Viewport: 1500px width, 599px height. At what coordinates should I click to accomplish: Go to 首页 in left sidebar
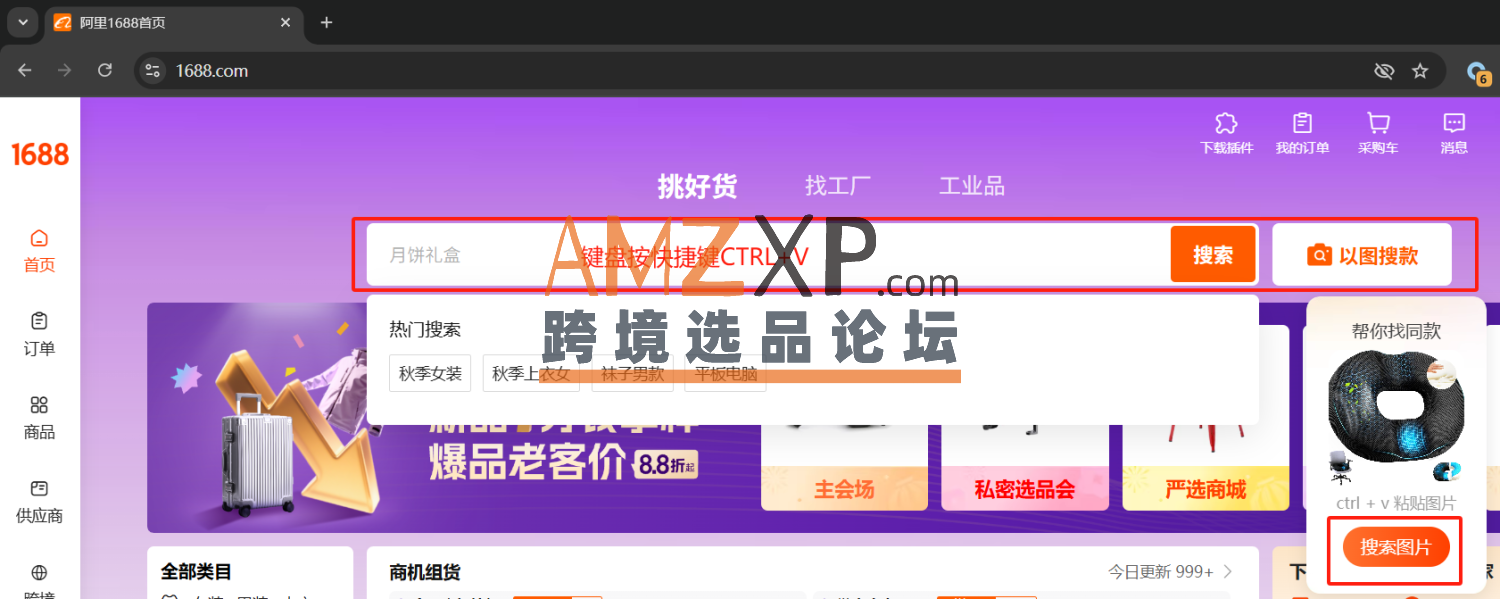tap(39, 250)
